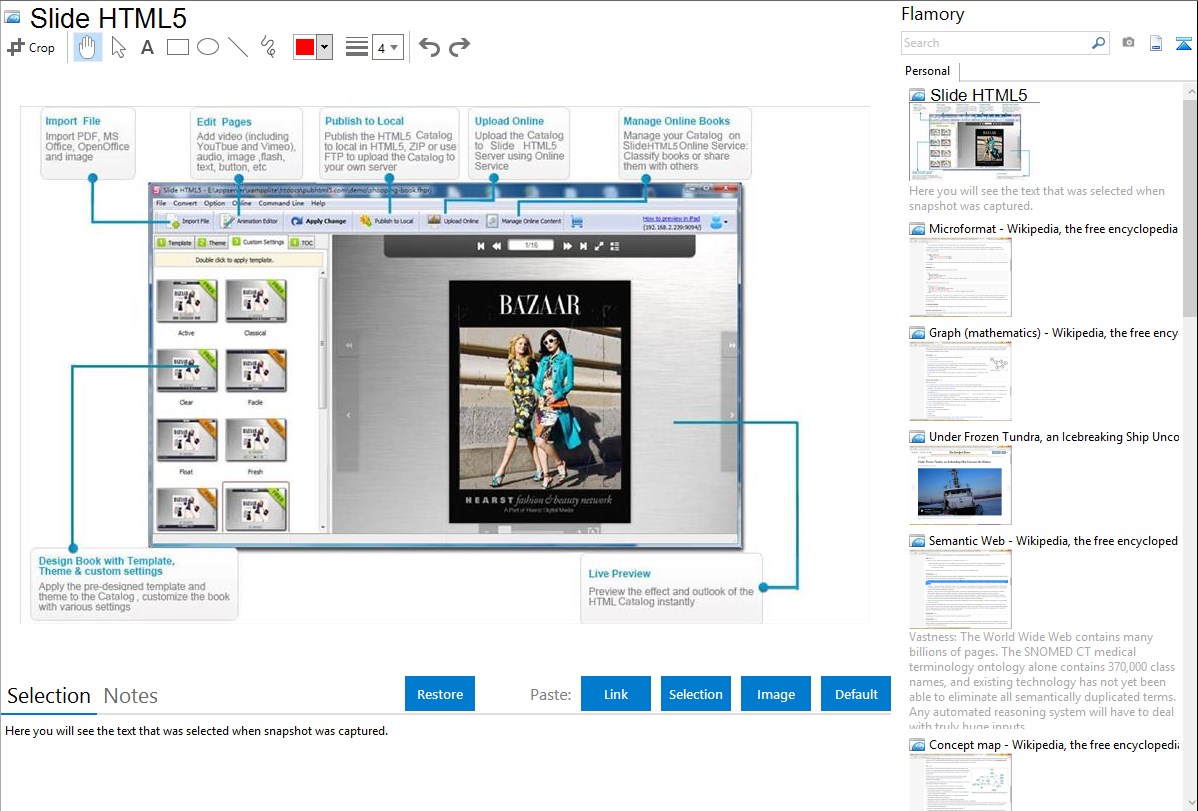
Task: Switch to the Notes tab
Action: pyautogui.click(x=131, y=696)
